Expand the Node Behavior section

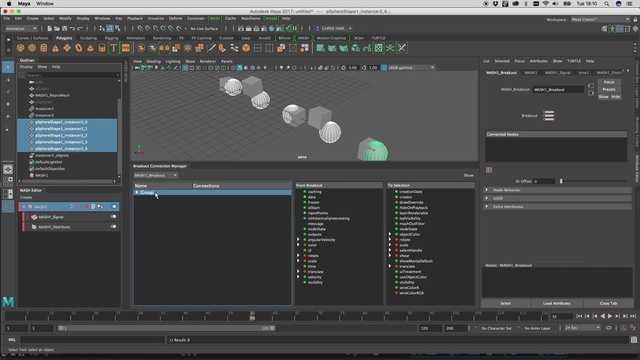pyautogui.click(x=487, y=190)
